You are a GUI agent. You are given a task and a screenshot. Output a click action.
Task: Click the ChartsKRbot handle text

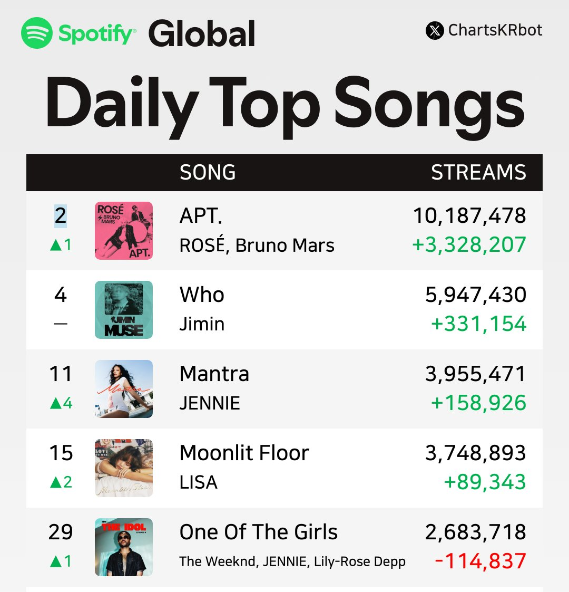(x=495, y=30)
